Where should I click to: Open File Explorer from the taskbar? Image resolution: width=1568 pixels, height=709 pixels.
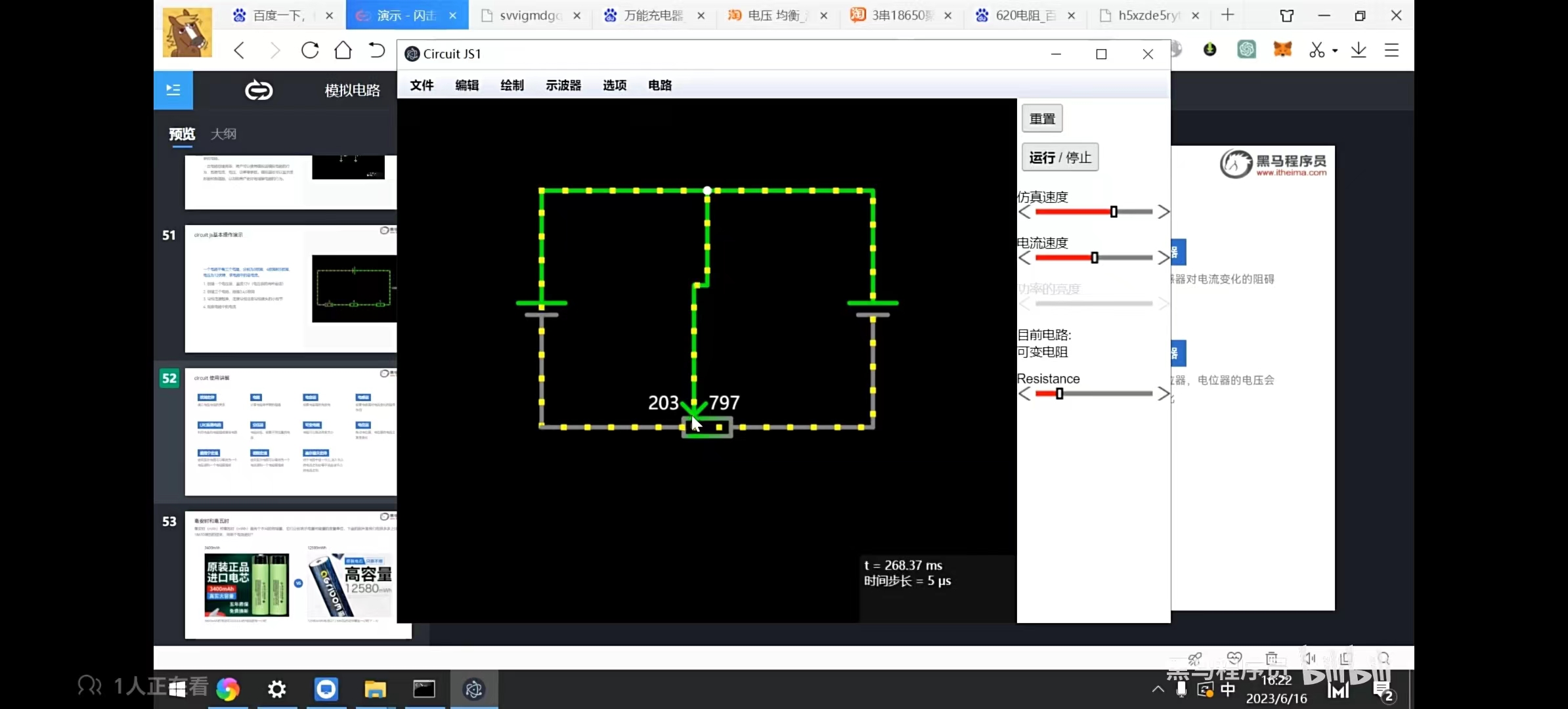coord(375,689)
